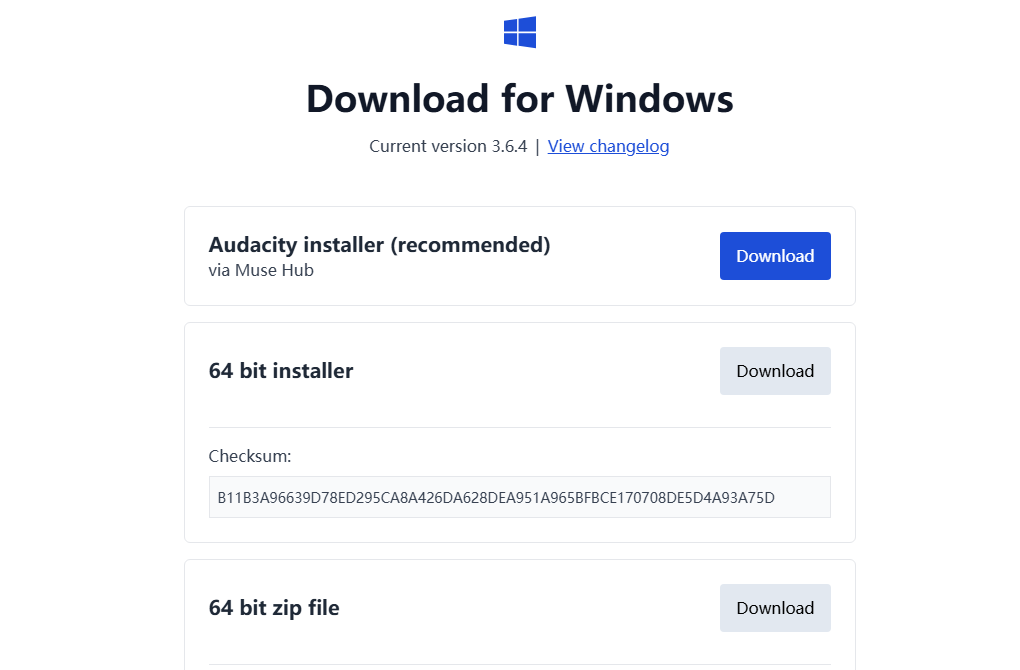This screenshot has width=1020, height=670.
Task: Click the word Audacity in installer title
Action: pos(252,245)
